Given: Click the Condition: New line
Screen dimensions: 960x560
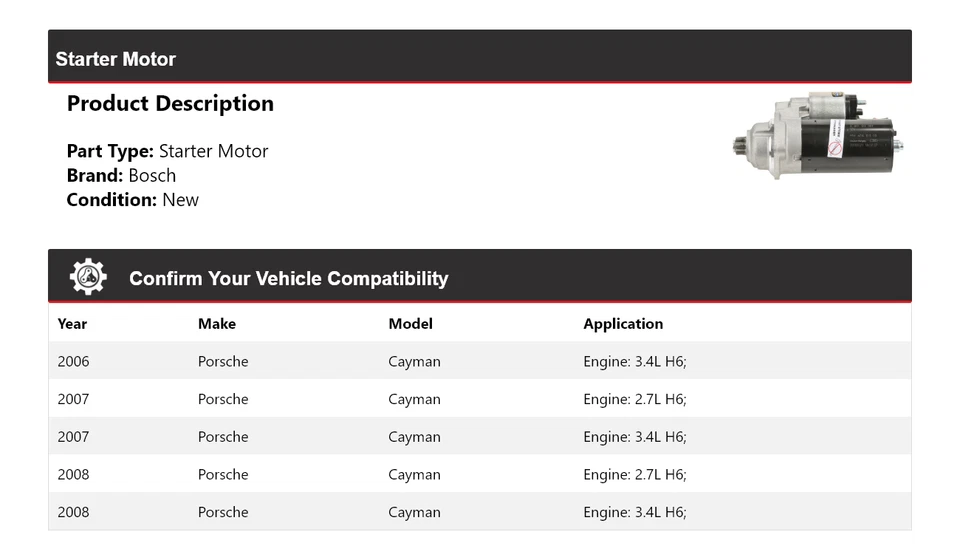Looking at the screenshot, I should [x=132, y=200].
